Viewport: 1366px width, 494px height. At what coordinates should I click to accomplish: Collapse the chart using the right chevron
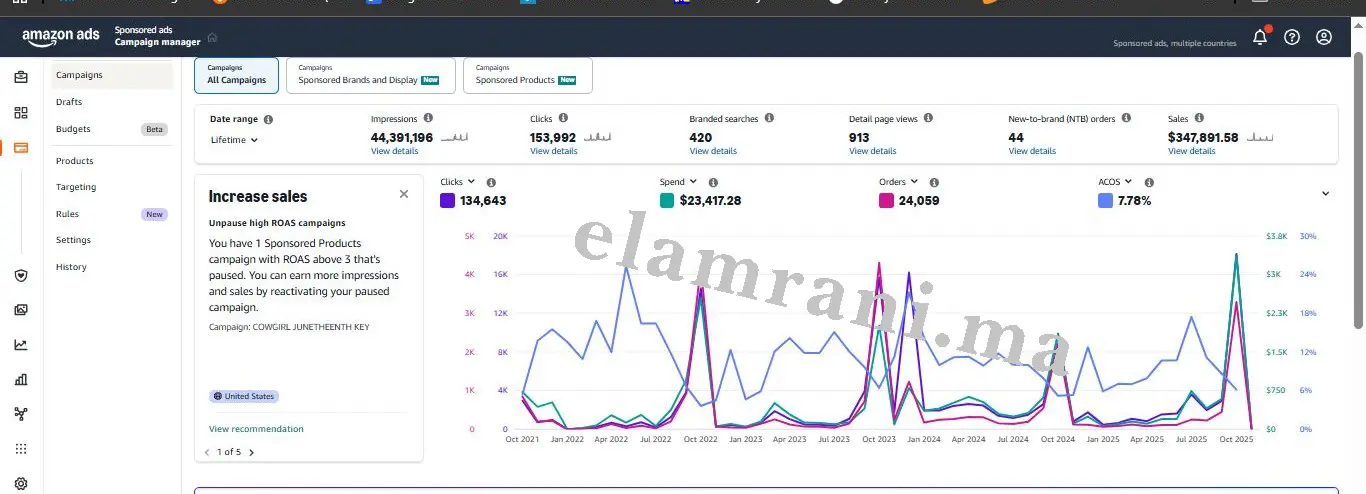tap(1326, 194)
